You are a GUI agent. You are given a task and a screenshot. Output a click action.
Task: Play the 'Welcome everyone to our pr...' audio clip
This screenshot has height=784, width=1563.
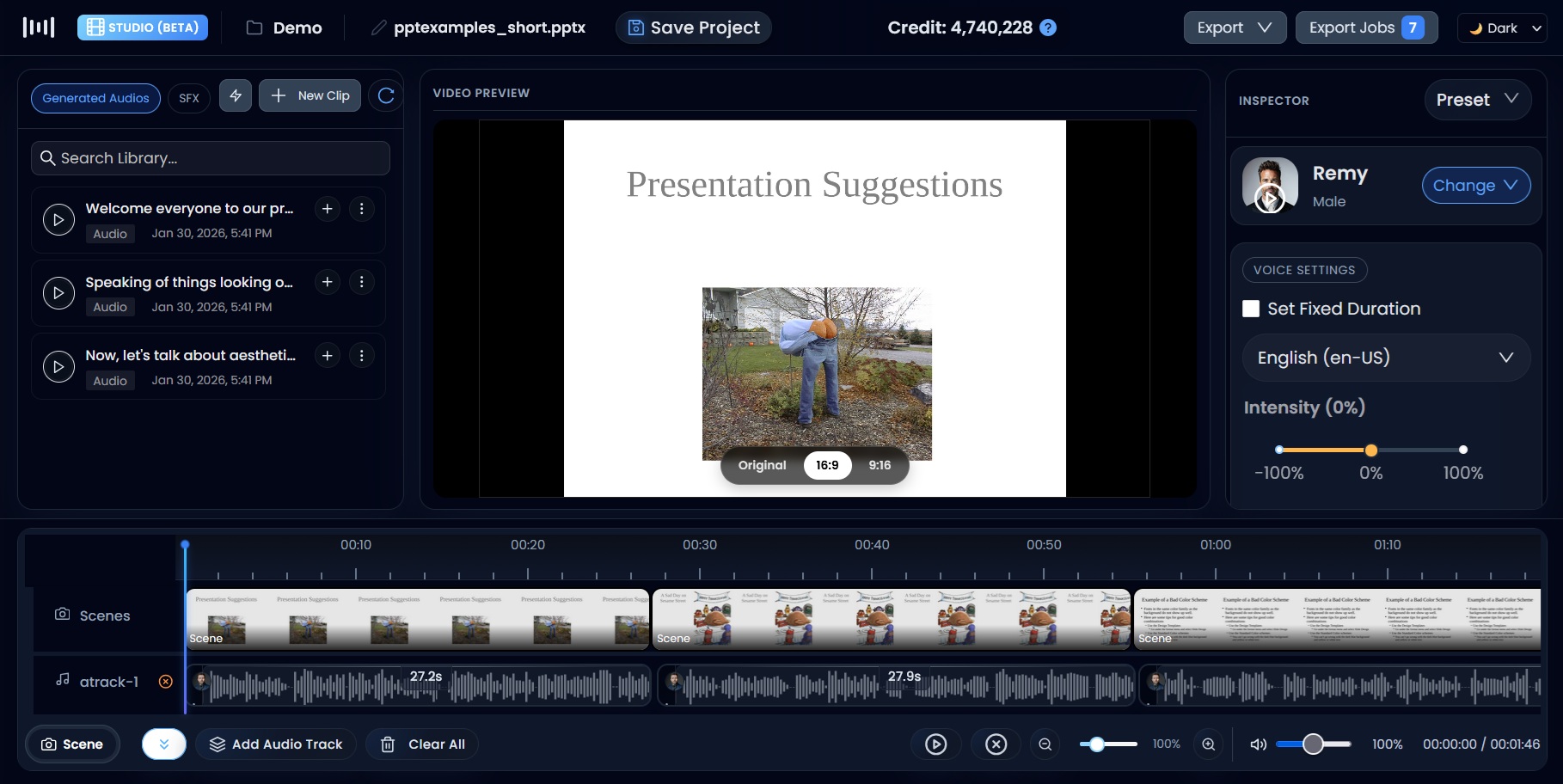tap(58, 219)
